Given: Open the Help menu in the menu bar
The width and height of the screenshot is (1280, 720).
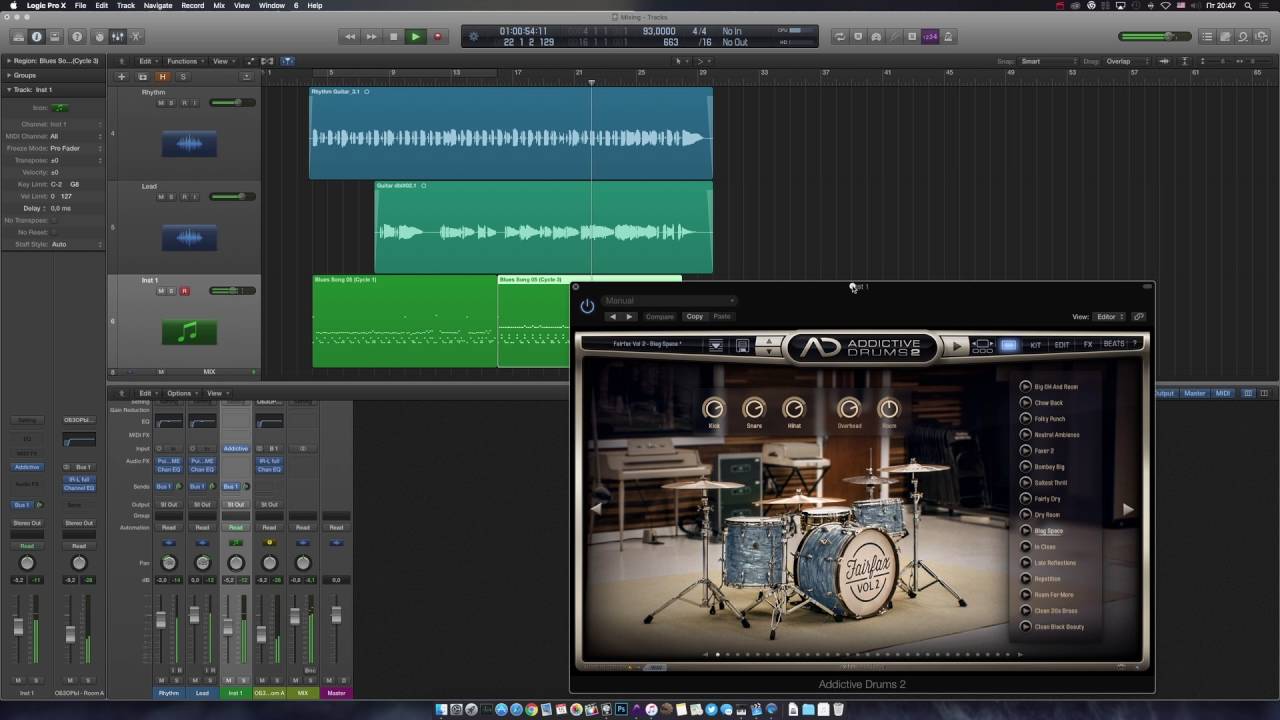Looking at the screenshot, I should click(x=315, y=6).
